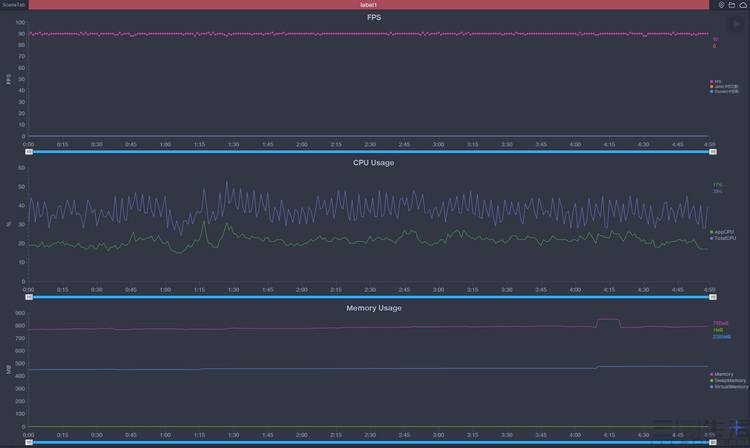Toggle the FPS series in the legend
Screen dimensions: 750x448
click(x=716, y=81)
